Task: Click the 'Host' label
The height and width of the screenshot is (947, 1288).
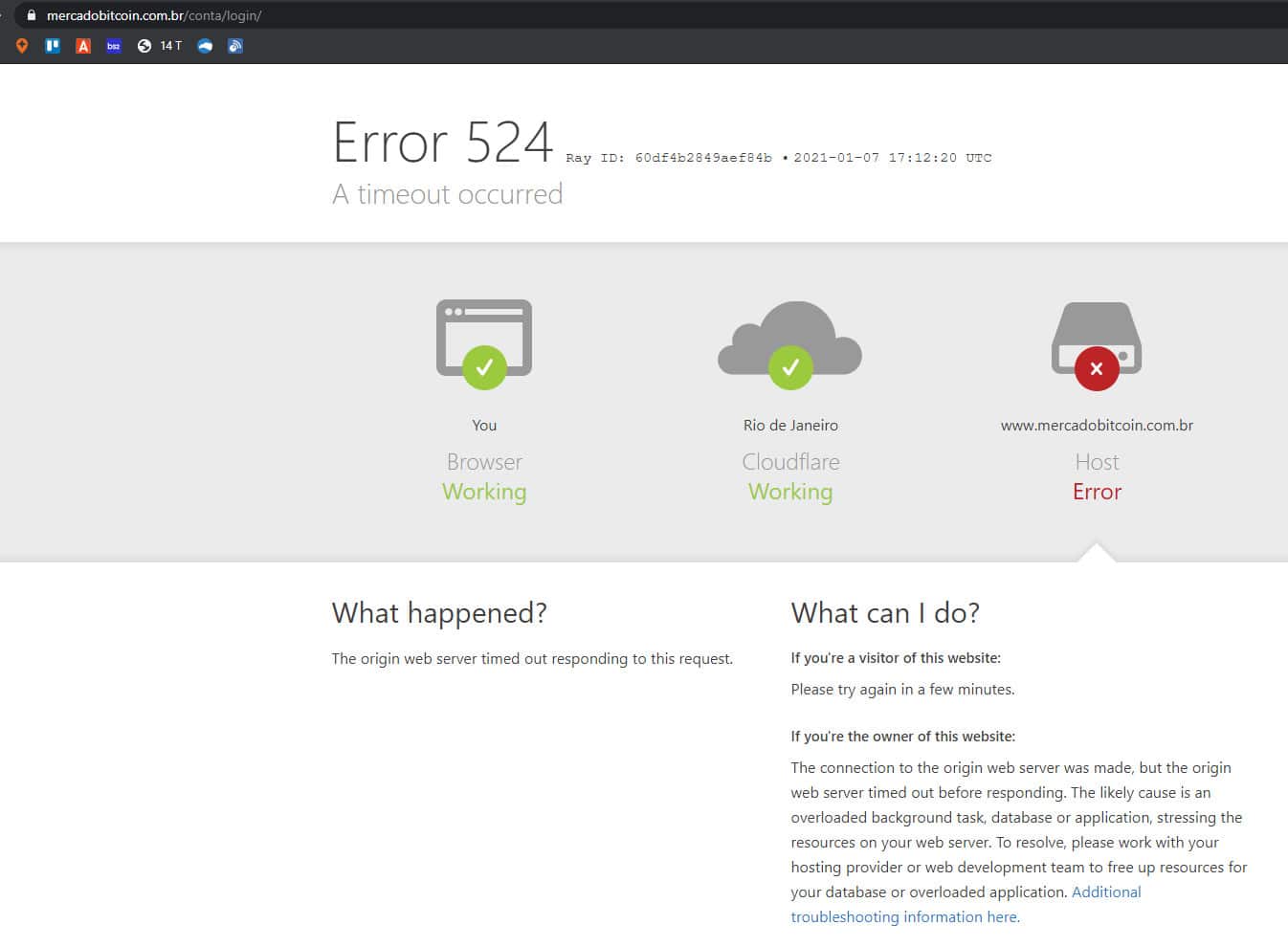Action: tap(1097, 462)
